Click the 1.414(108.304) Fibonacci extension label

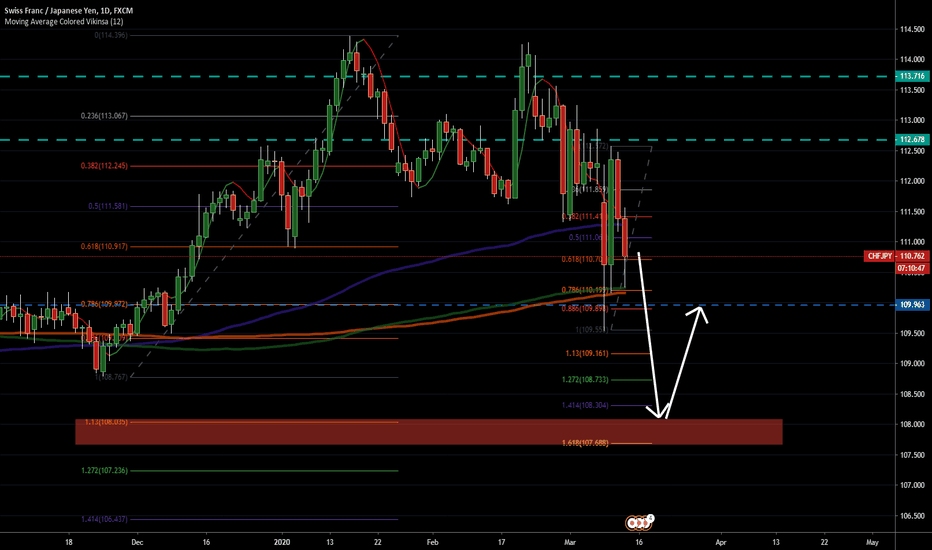point(585,406)
